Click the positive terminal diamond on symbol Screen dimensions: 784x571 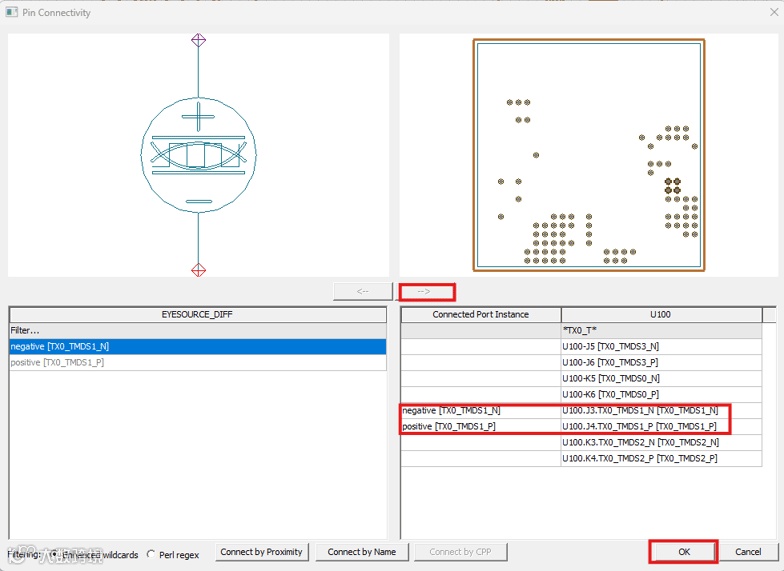pyautogui.click(x=198, y=40)
